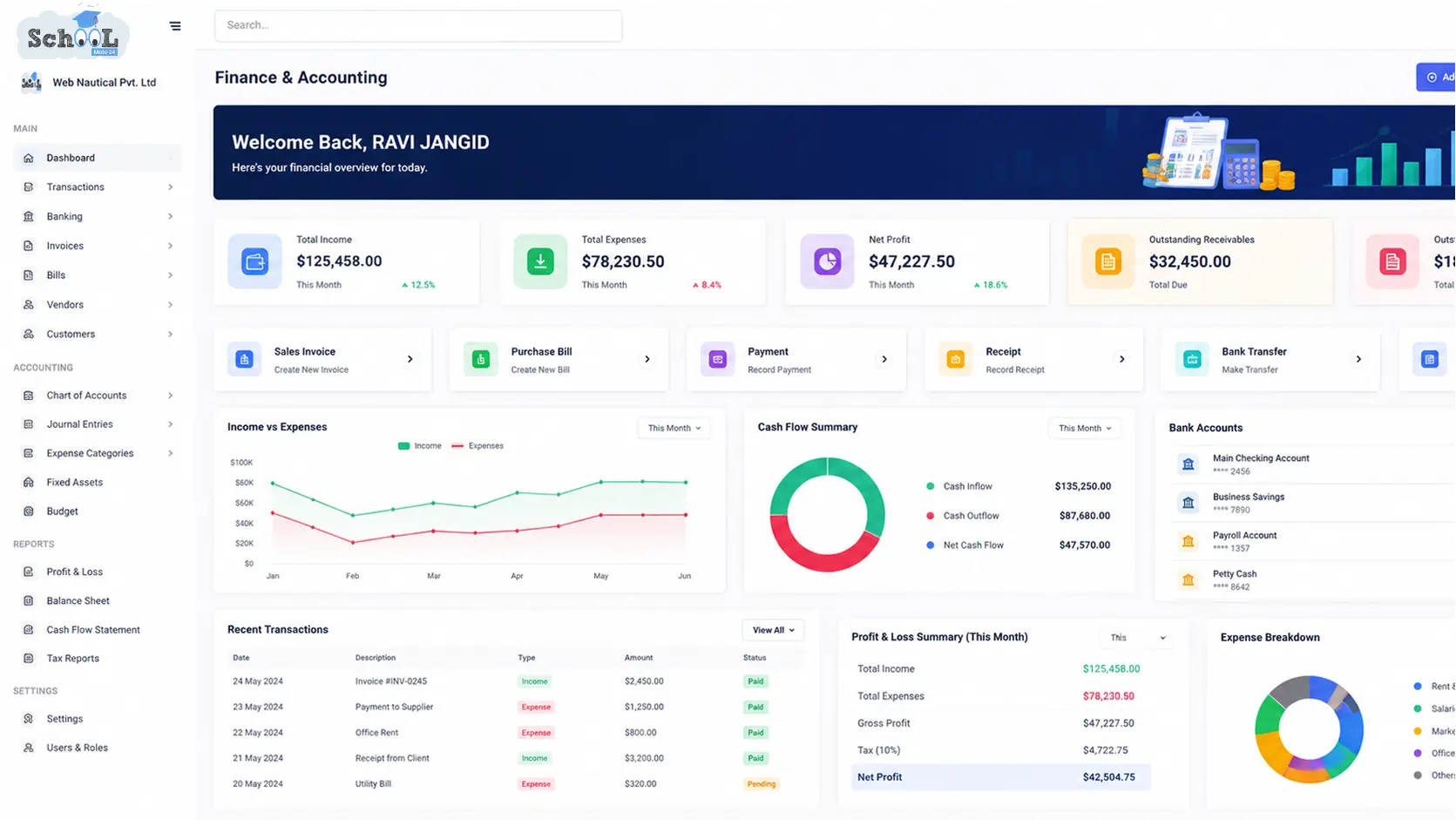Click the Bank Transfer card icon
The image size is (1456, 820).
tap(1192, 359)
